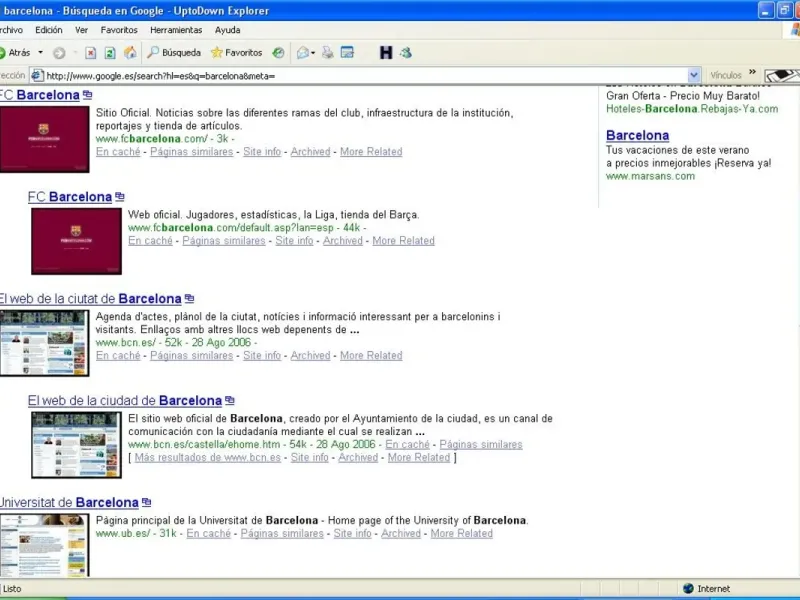Open the Ver menu

click(82, 30)
